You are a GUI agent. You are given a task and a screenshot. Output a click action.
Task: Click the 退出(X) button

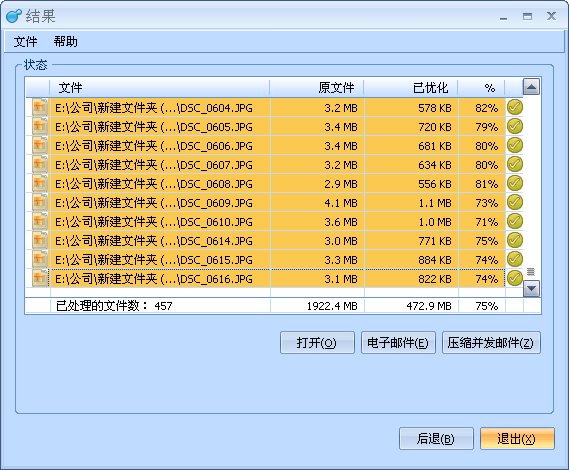tap(517, 438)
